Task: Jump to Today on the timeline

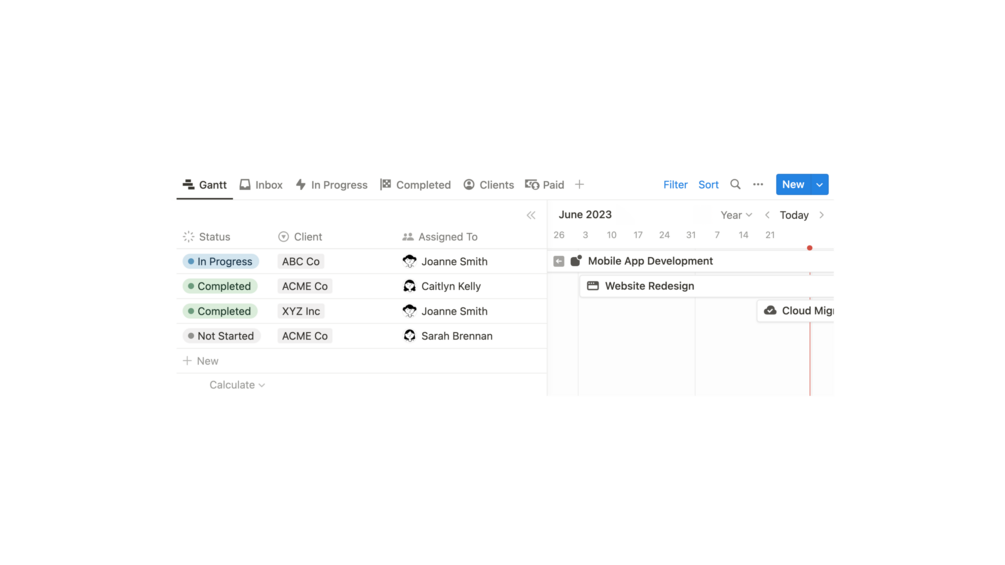Action: (794, 215)
